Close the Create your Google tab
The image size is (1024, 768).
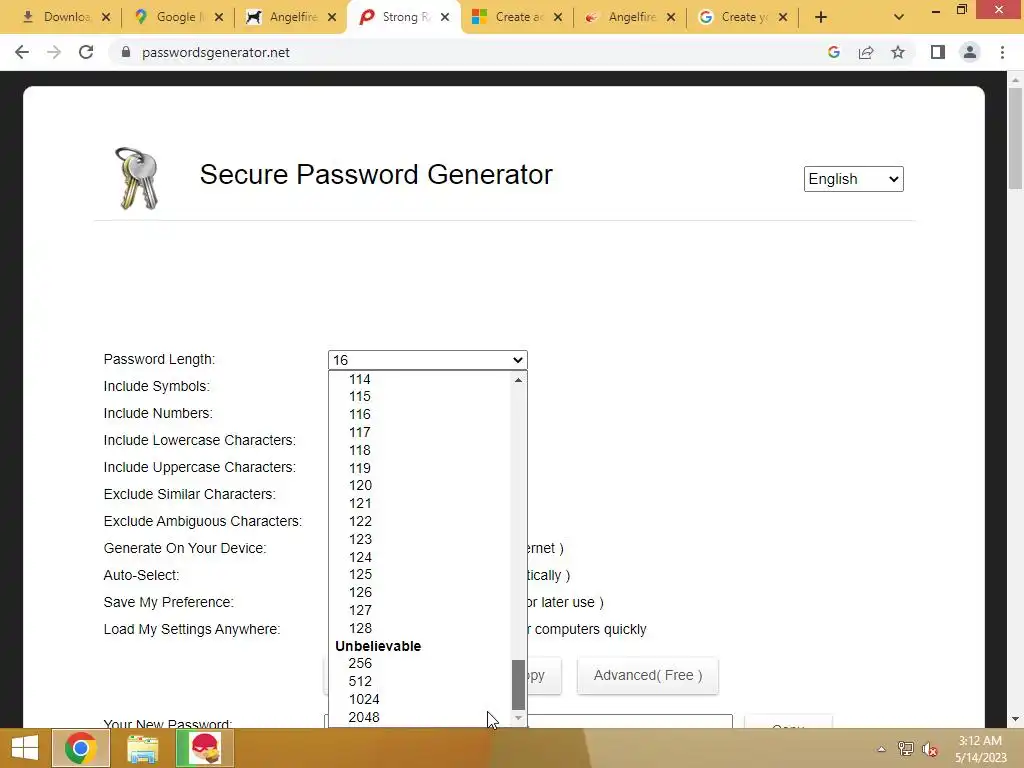pyautogui.click(x=783, y=17)
